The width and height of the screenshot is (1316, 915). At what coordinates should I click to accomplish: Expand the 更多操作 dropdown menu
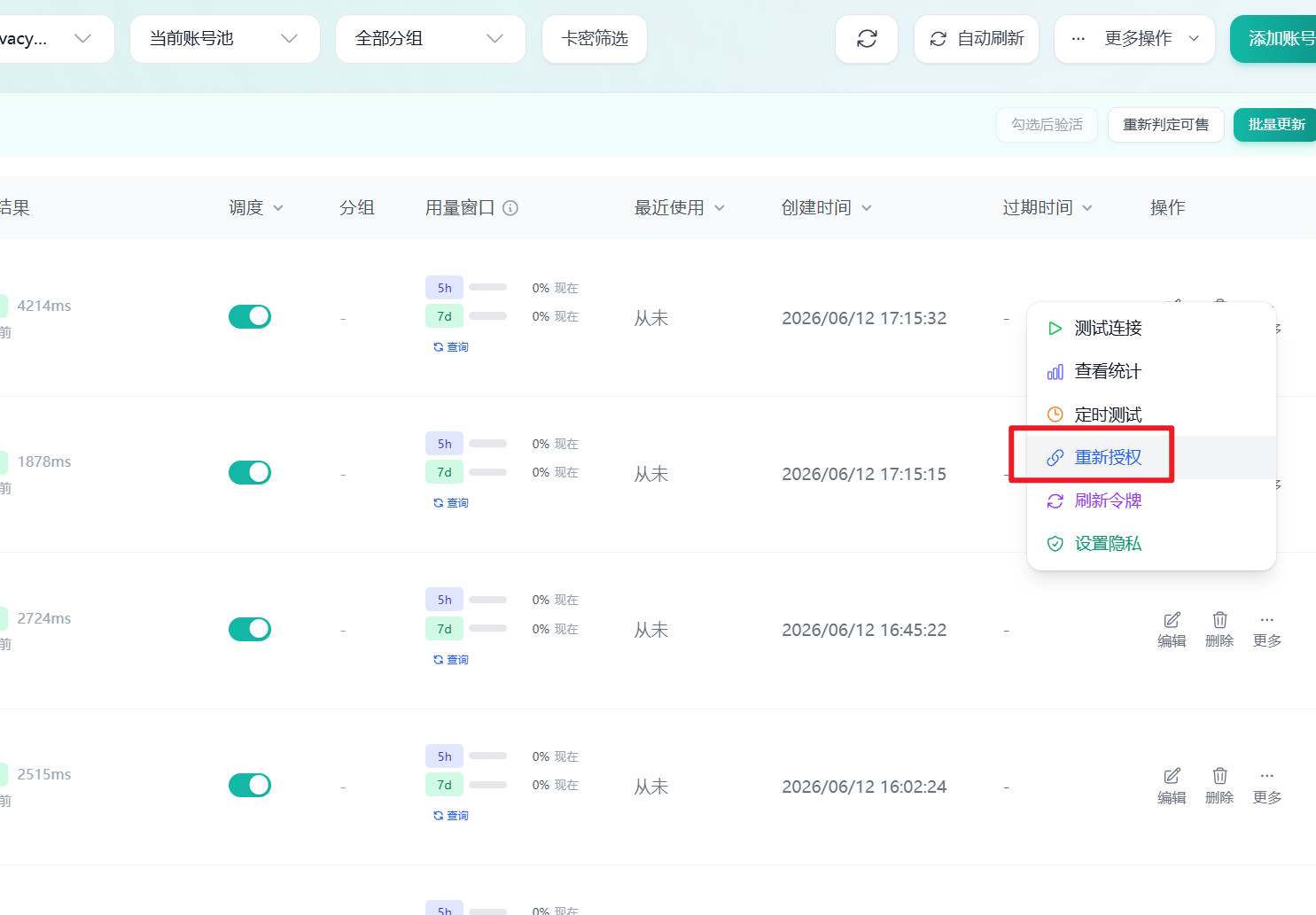tap(1134, 39)
